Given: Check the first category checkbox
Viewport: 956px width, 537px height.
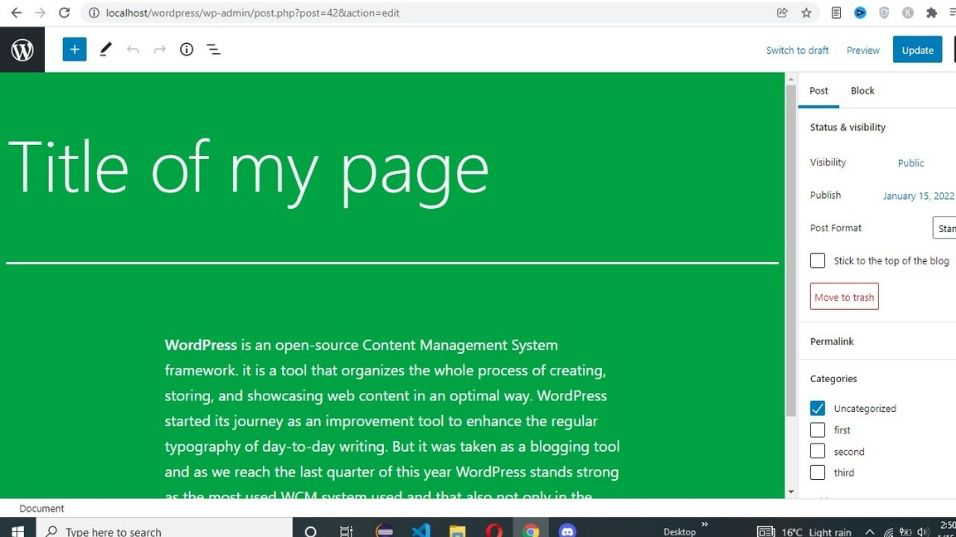Looking at the screenshot, I should coord(817,430).
